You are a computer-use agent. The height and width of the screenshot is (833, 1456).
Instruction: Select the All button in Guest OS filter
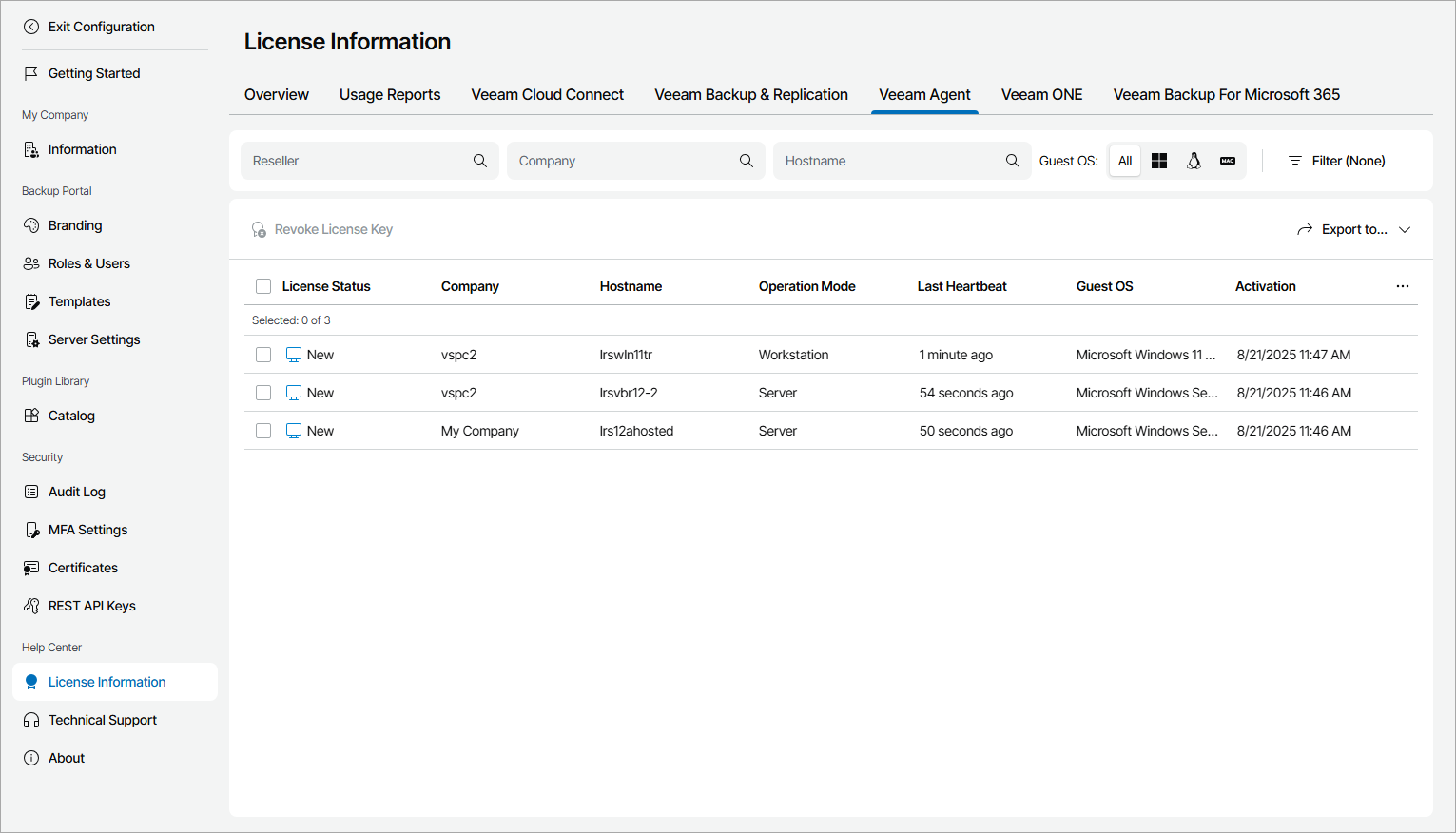[x=1124, y=160]
